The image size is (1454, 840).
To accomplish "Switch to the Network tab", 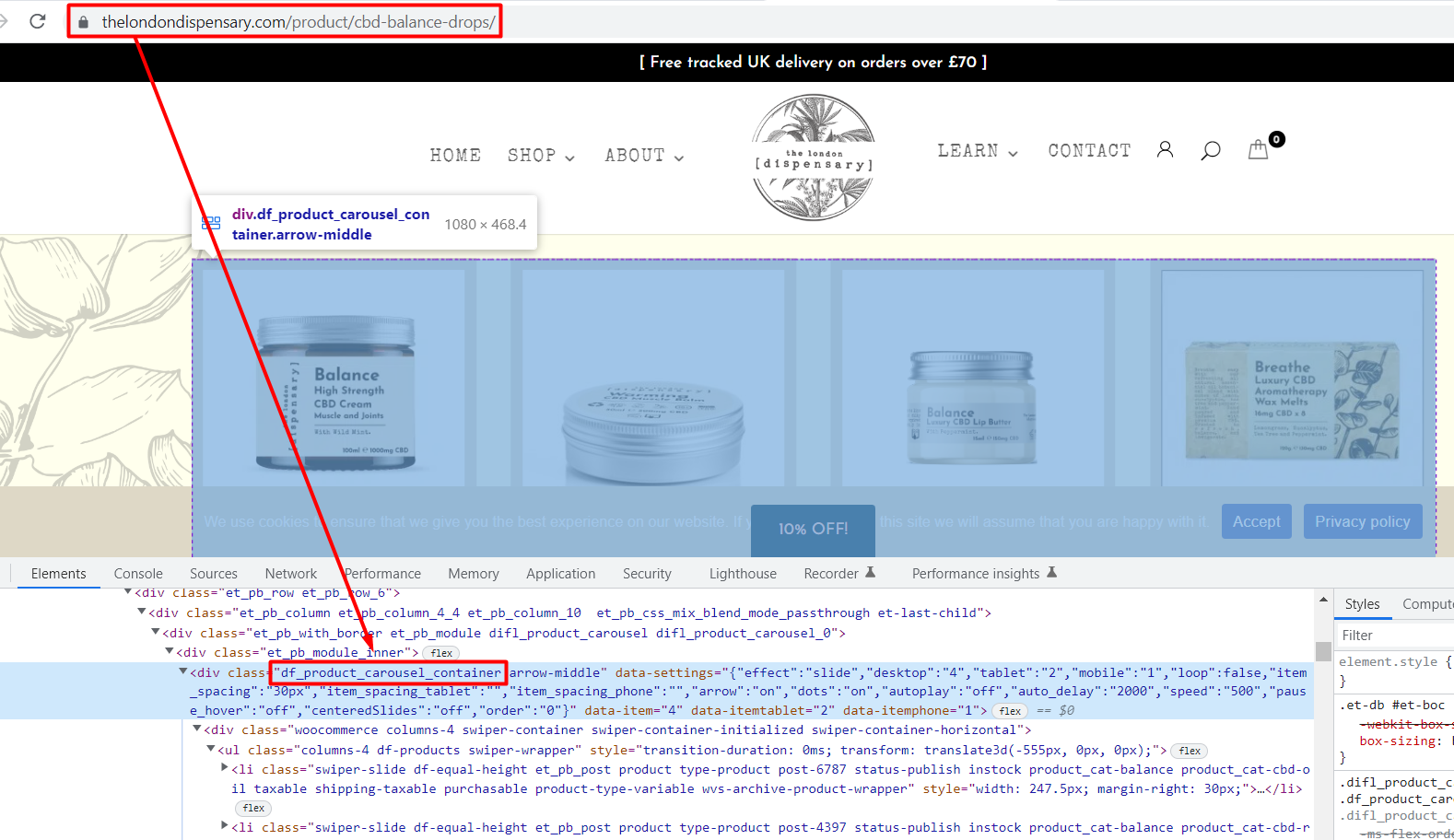I will point(291,574).
